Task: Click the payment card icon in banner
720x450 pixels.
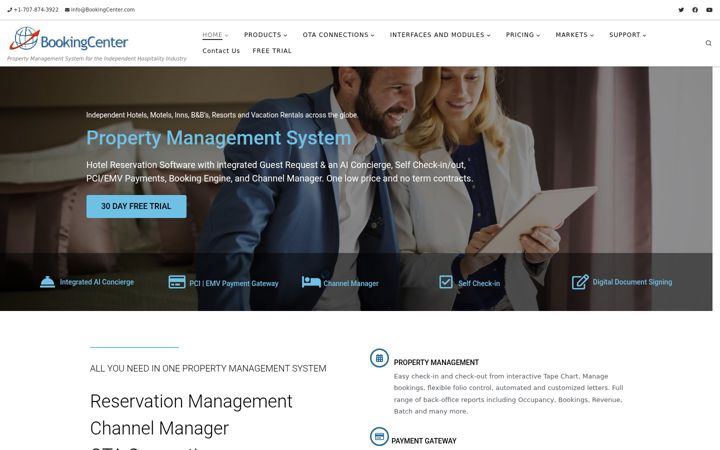Action: (x=177, y=282)
